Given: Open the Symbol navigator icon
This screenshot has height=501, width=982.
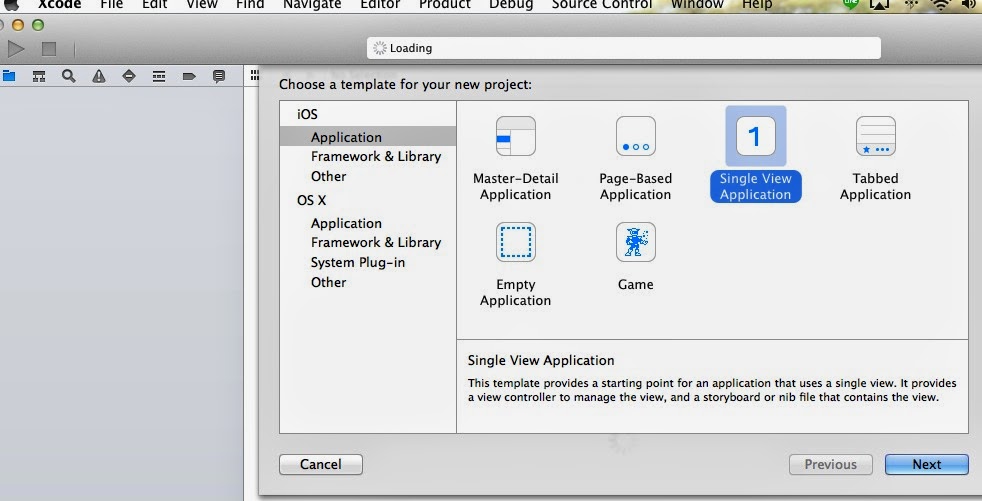Looking at the screenshot, I should pyautogui.click(x=39, y=76).
